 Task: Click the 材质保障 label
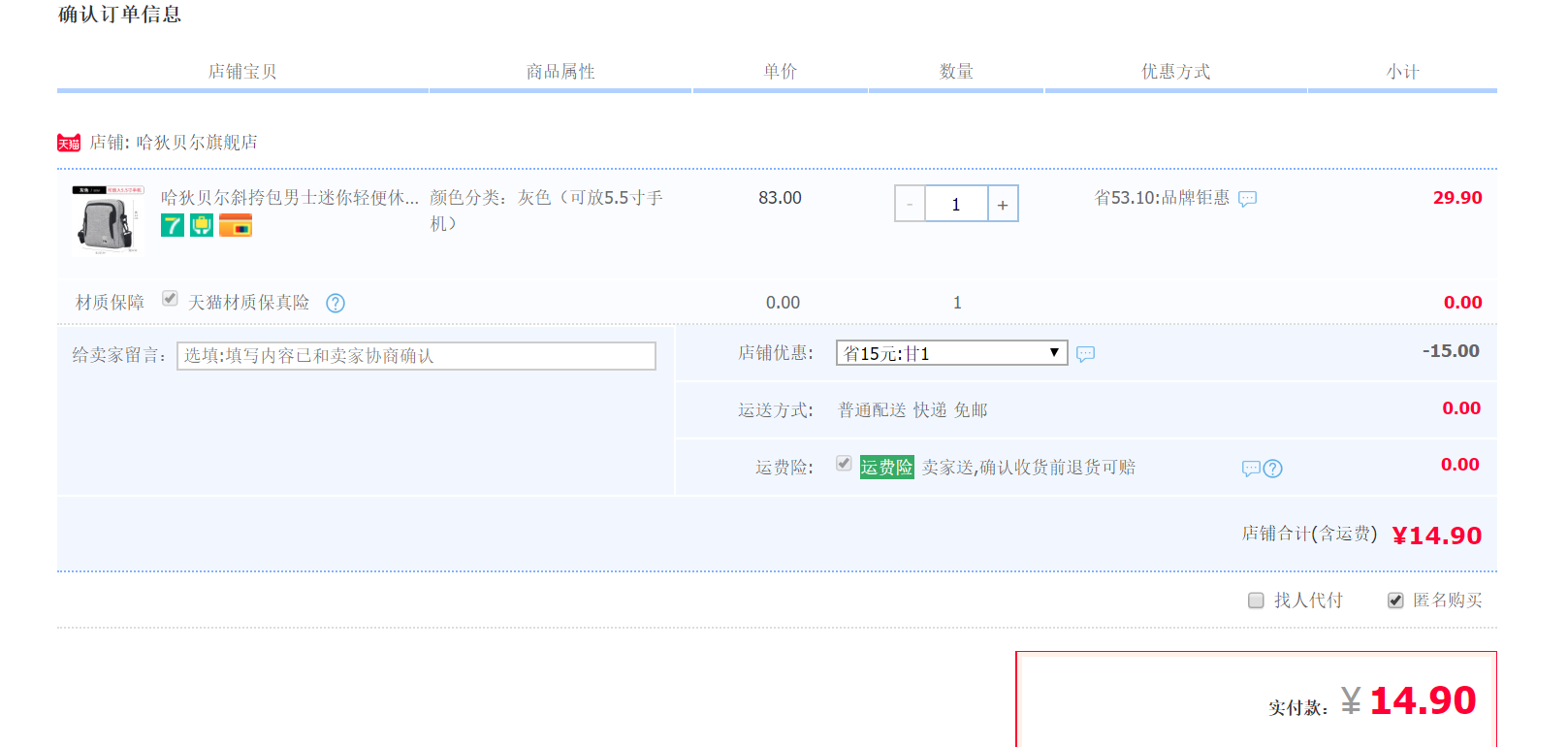coord(110,303)
